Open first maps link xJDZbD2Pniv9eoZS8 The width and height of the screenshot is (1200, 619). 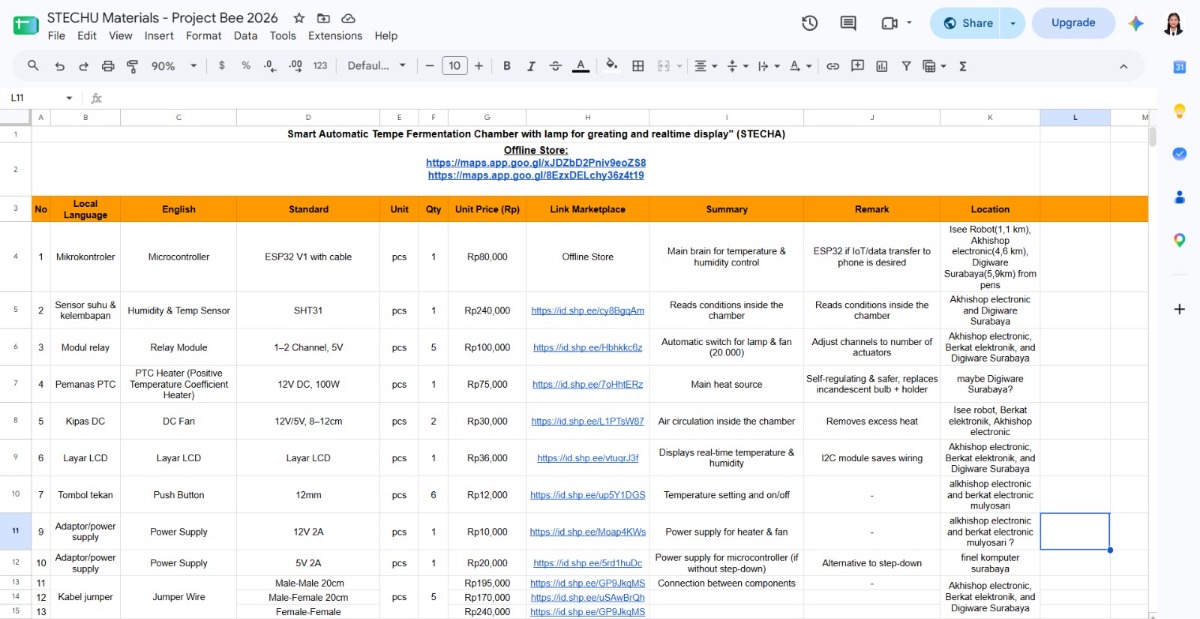click(x=536, y=163)
